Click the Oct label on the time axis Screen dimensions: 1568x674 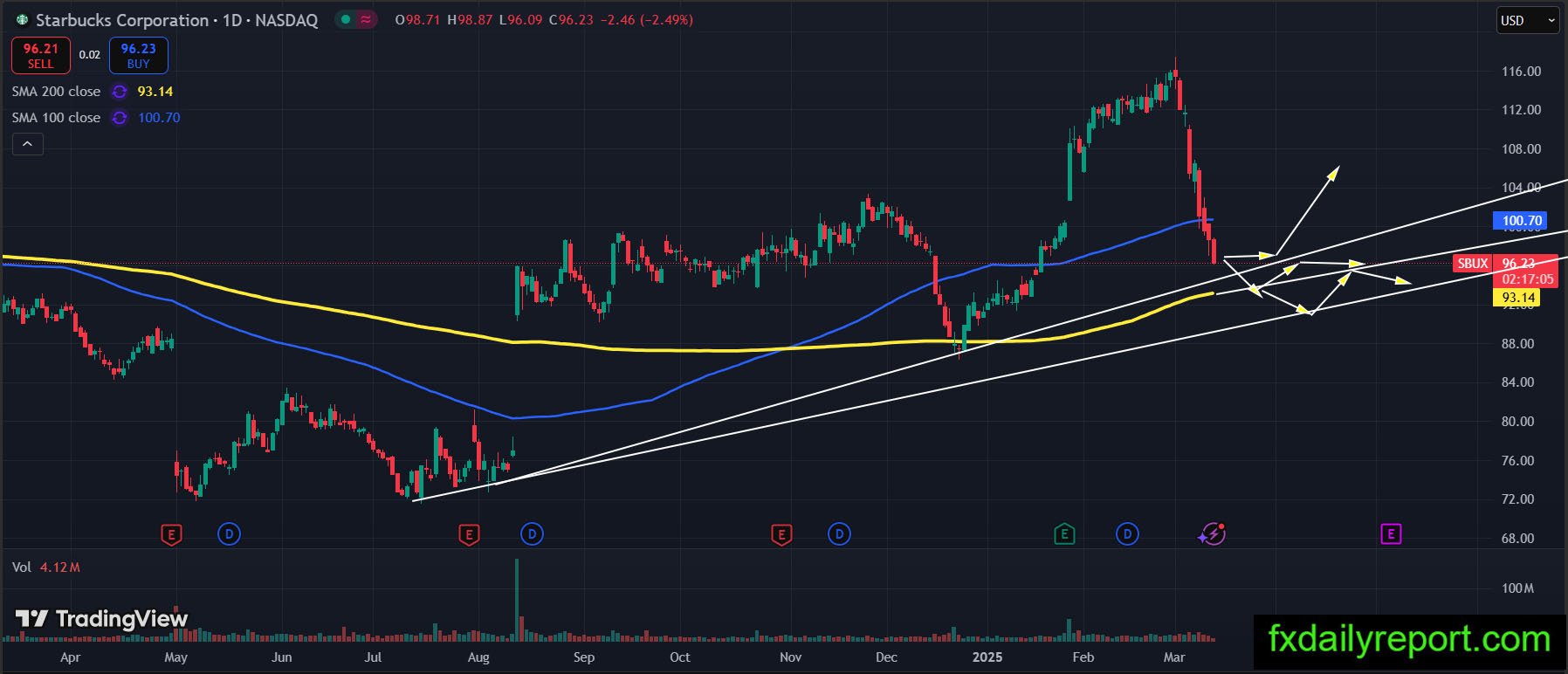click(679, 657)
